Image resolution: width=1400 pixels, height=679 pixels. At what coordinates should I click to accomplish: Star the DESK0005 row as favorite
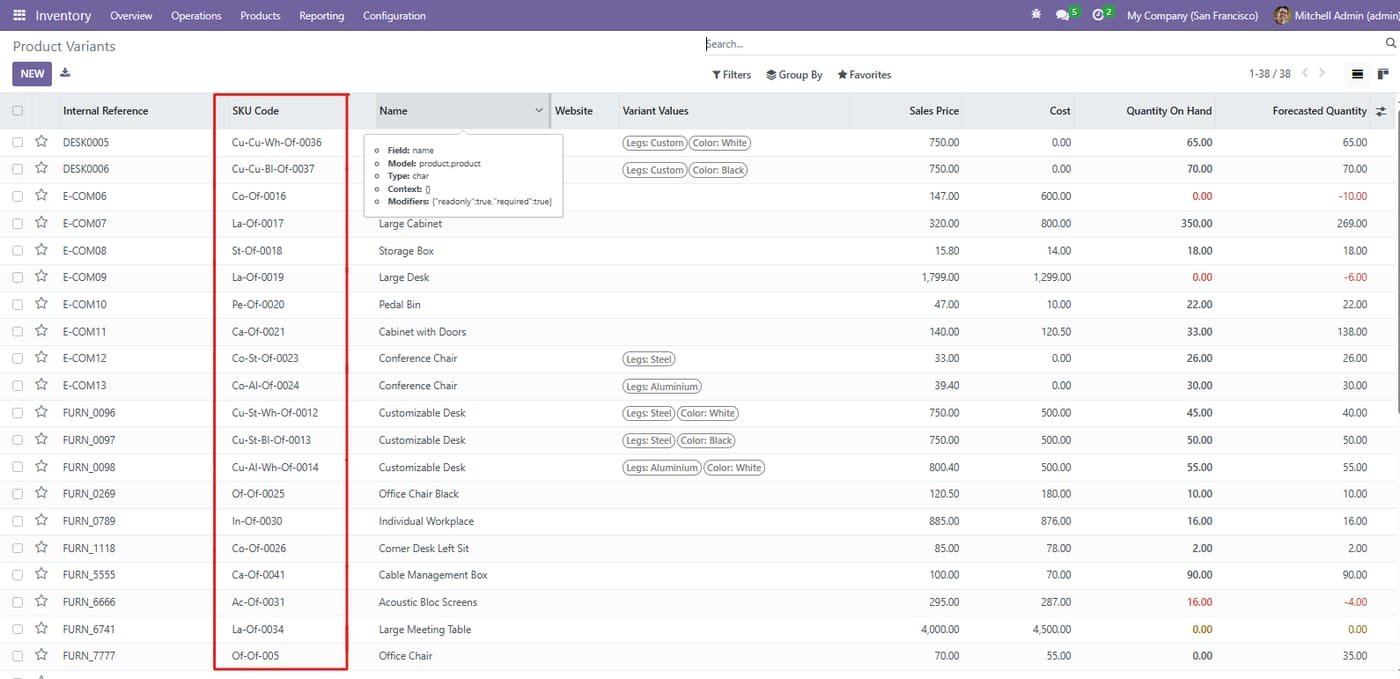tap(41, 141)
